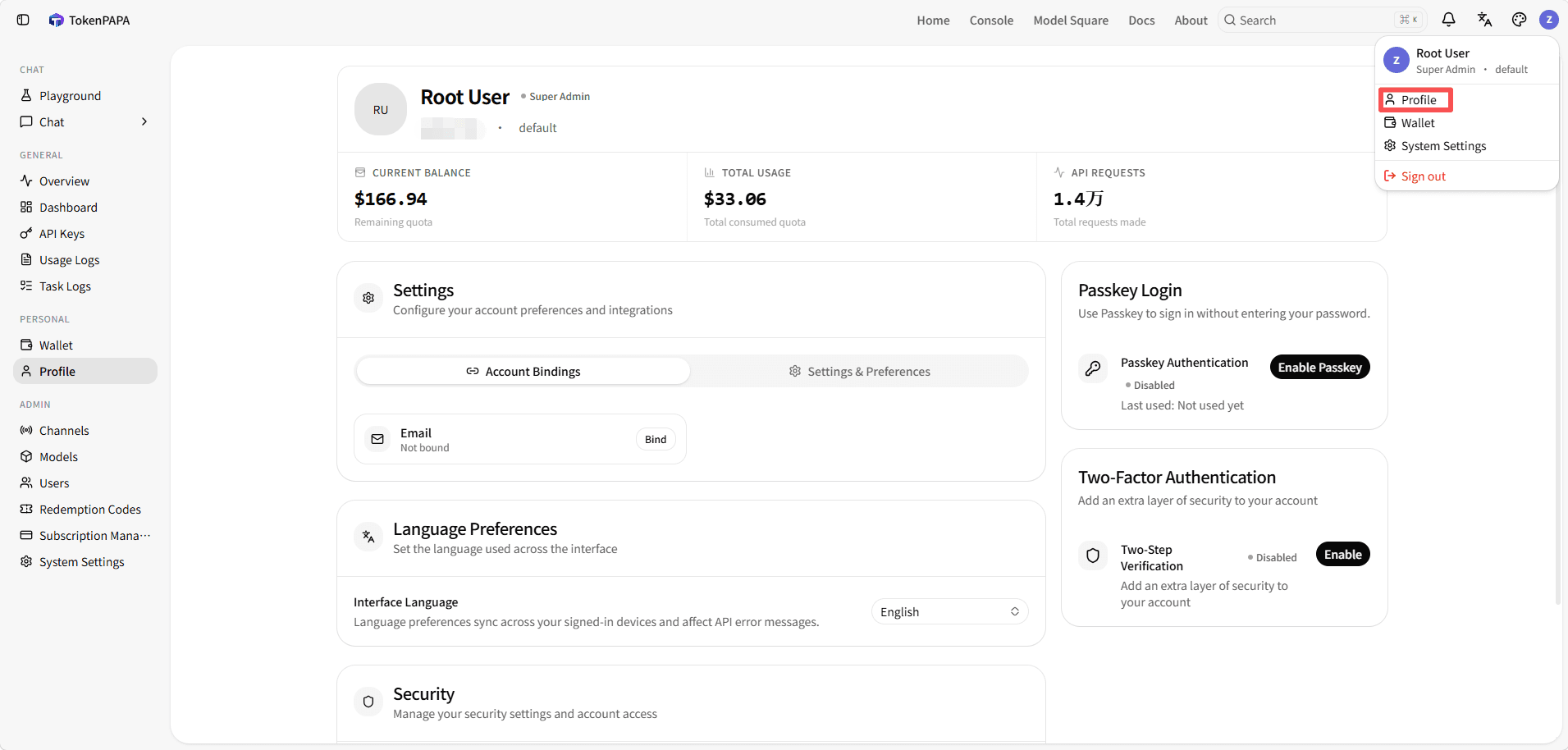The height and width of the screenshot is (750, 1568).
Task: Click the 'default' group label under Root User
Action: click(537, 128)
